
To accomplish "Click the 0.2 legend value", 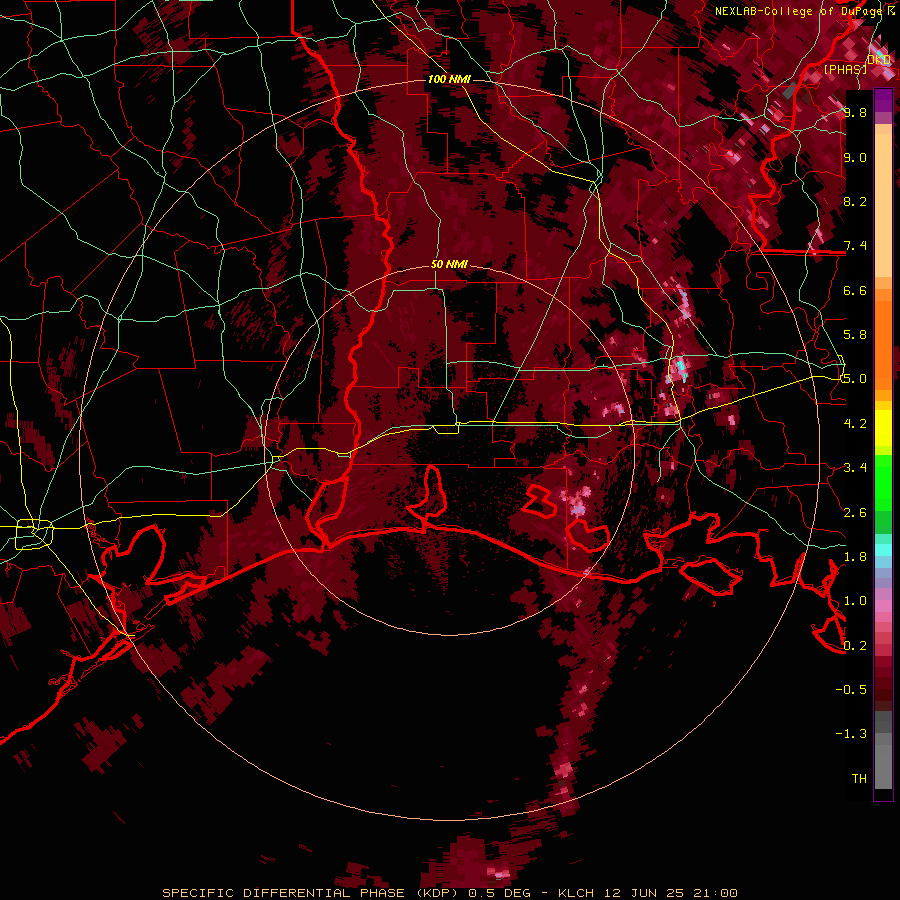I will pyautogui.click(x=855, y=646).
